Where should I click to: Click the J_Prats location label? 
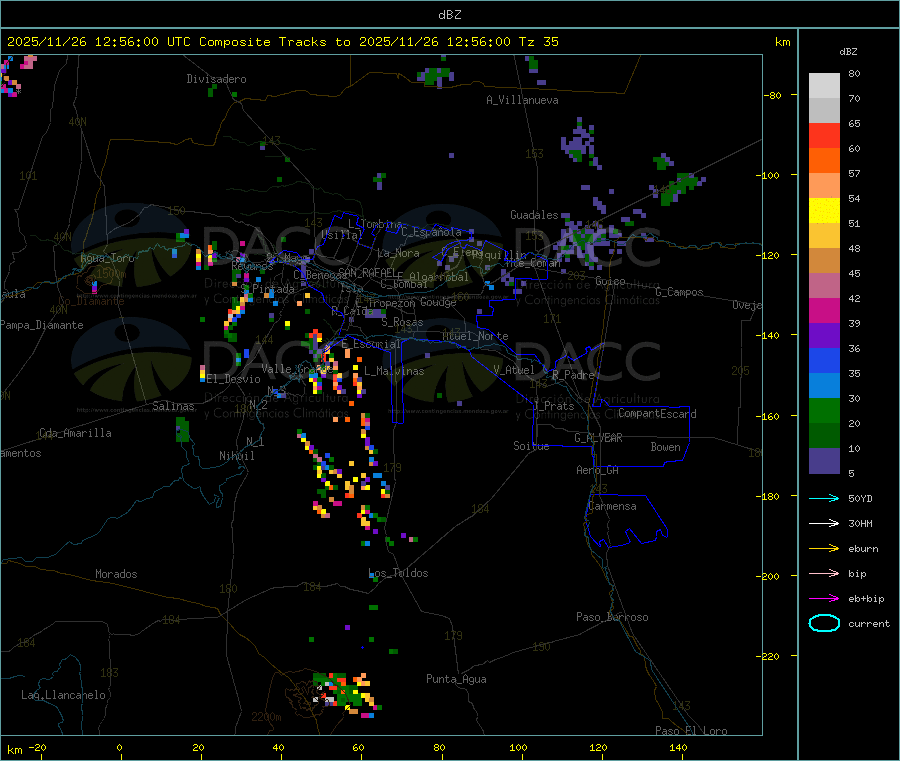[554, 406]
